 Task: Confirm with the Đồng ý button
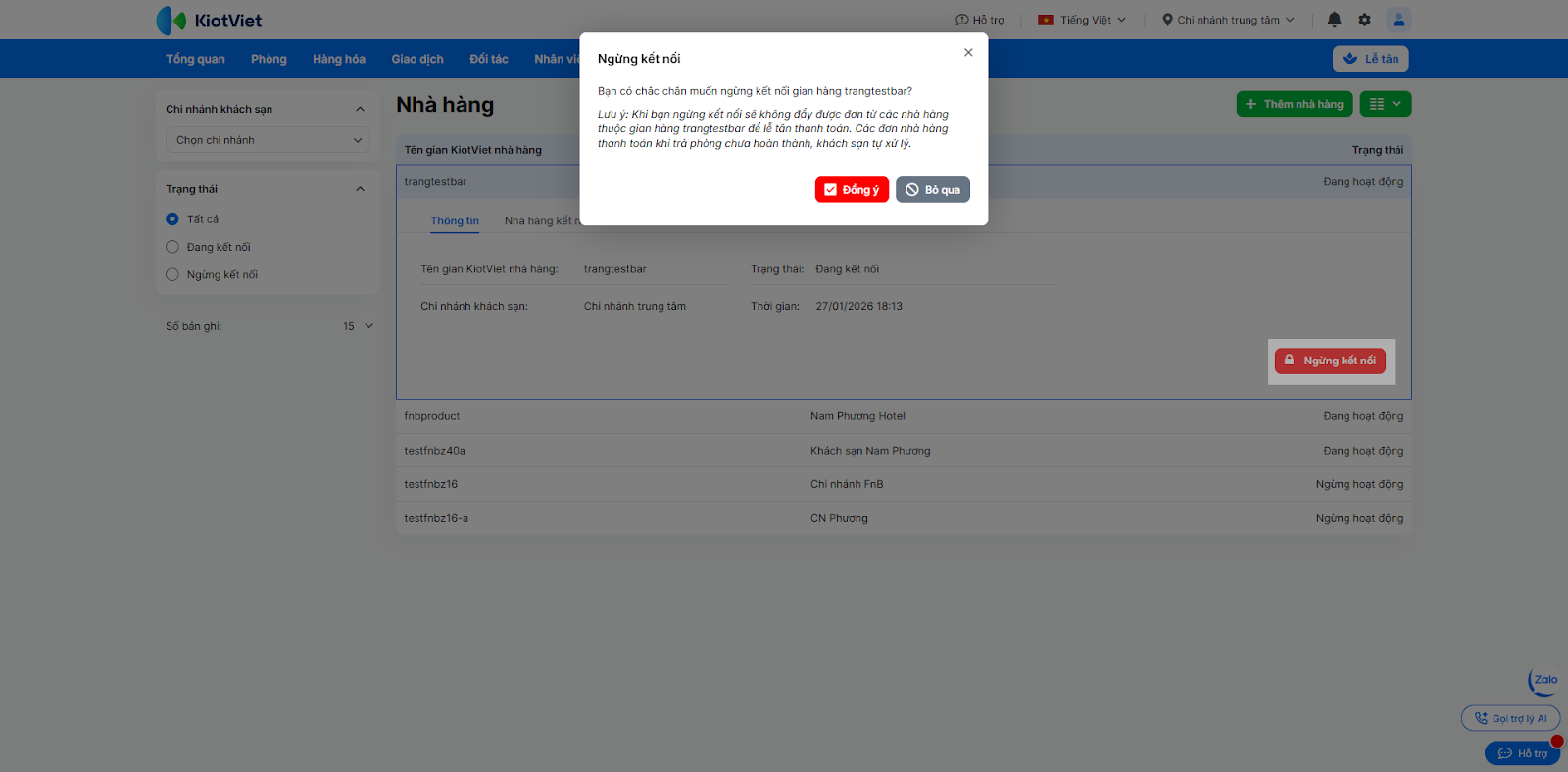click(x=852, y=190)
